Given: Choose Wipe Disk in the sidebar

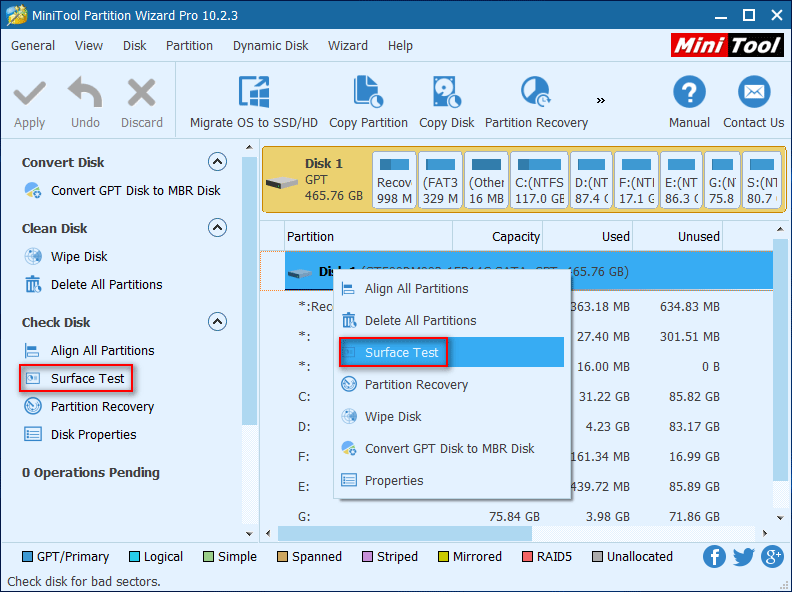Looking at the screenshot, I should point(66,256).
